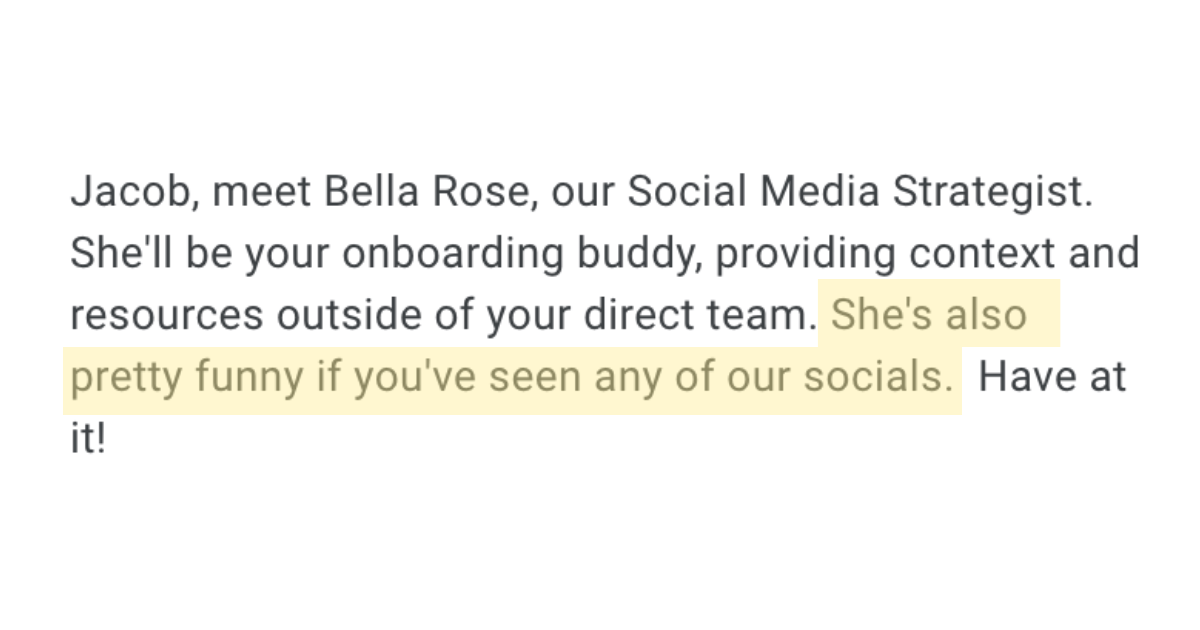
Task: Click the highlighted word "also"
Action: (x=985, y=315)
